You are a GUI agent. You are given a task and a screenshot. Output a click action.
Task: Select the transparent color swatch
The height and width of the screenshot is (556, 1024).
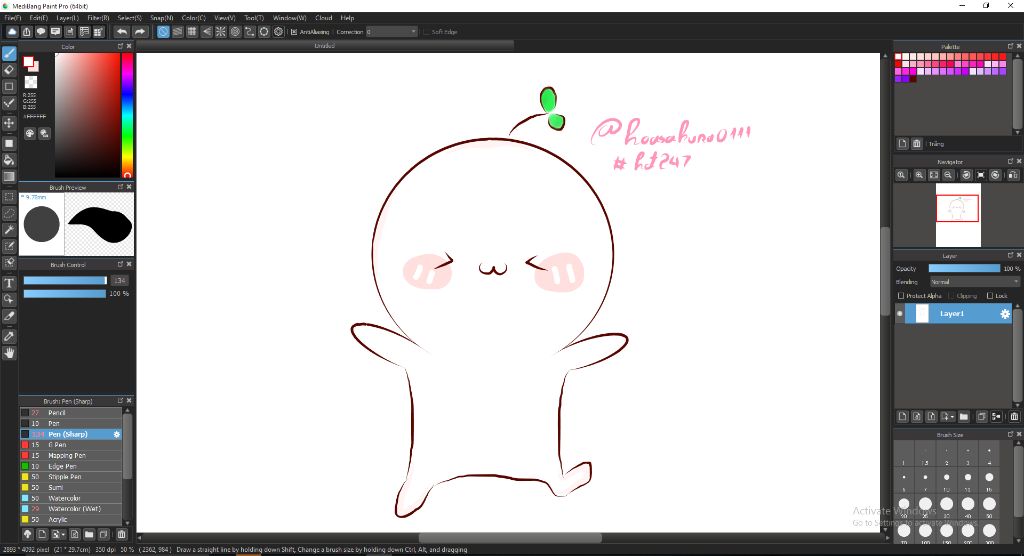(31, 82)
